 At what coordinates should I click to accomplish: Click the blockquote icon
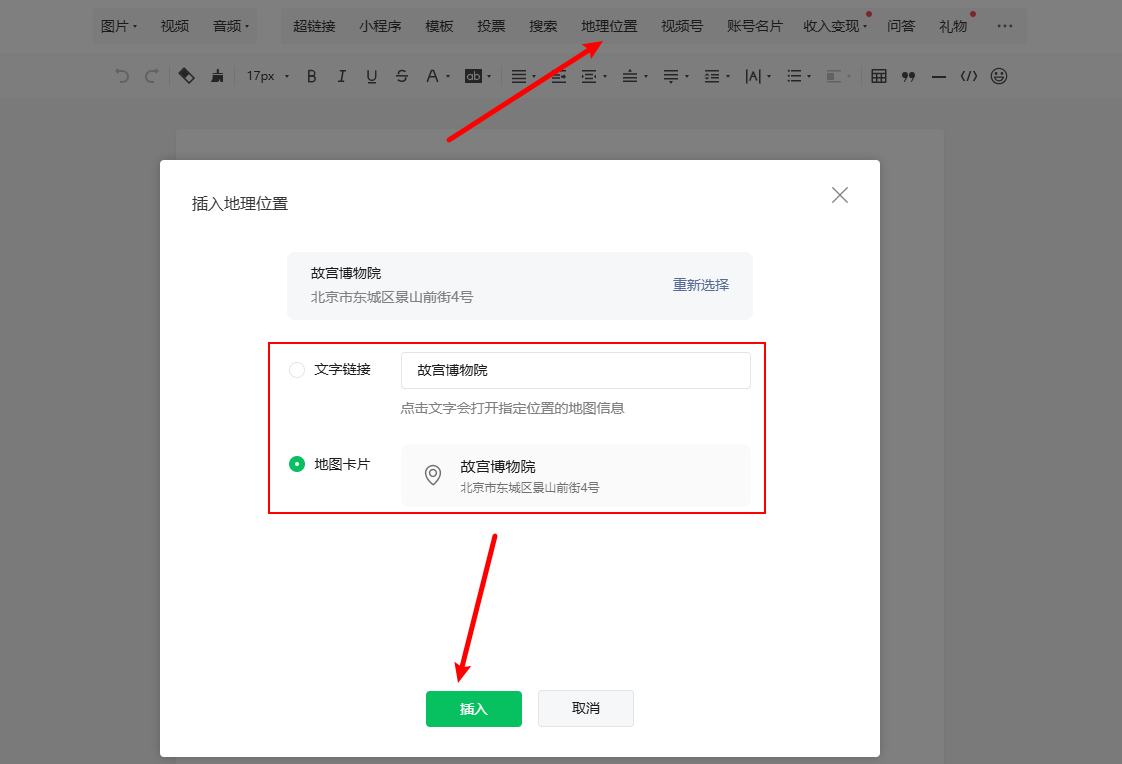tap(908, 76)
